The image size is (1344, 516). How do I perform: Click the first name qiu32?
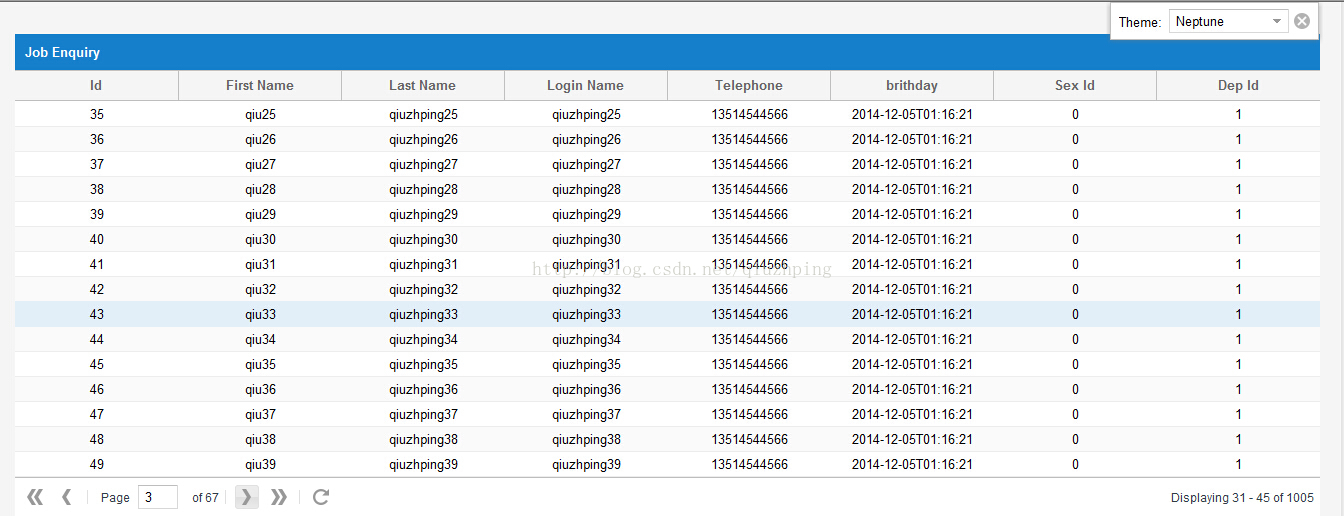pos(260,289)
